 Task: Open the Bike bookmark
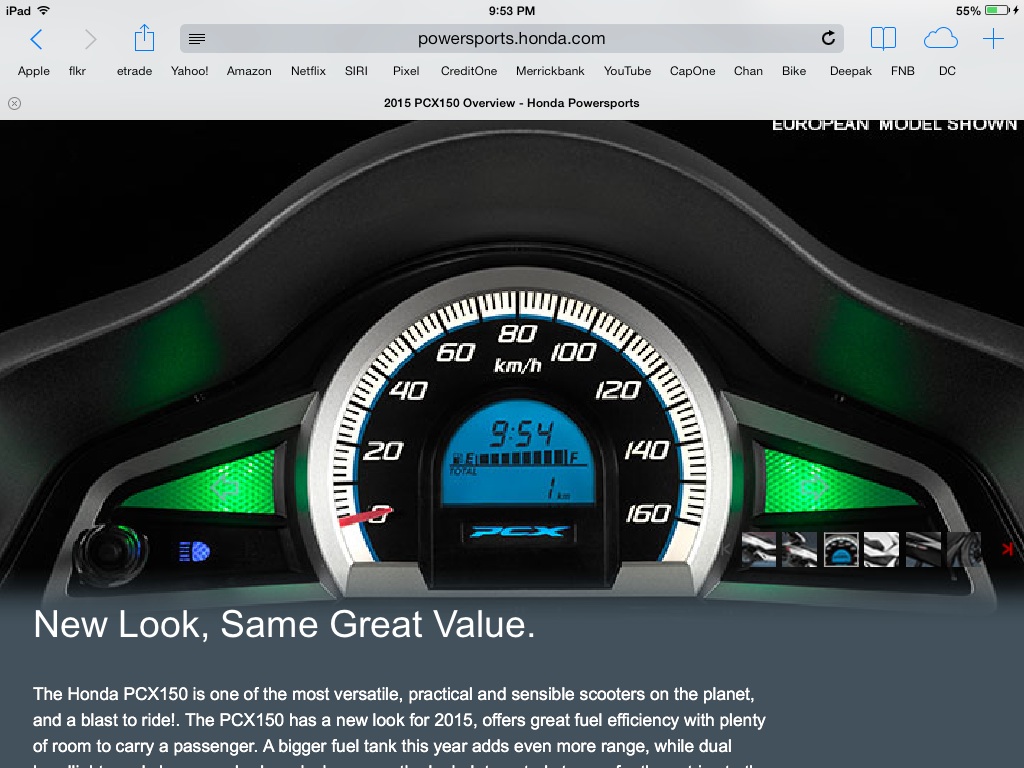pyautogui.click(x=794, y=71)
